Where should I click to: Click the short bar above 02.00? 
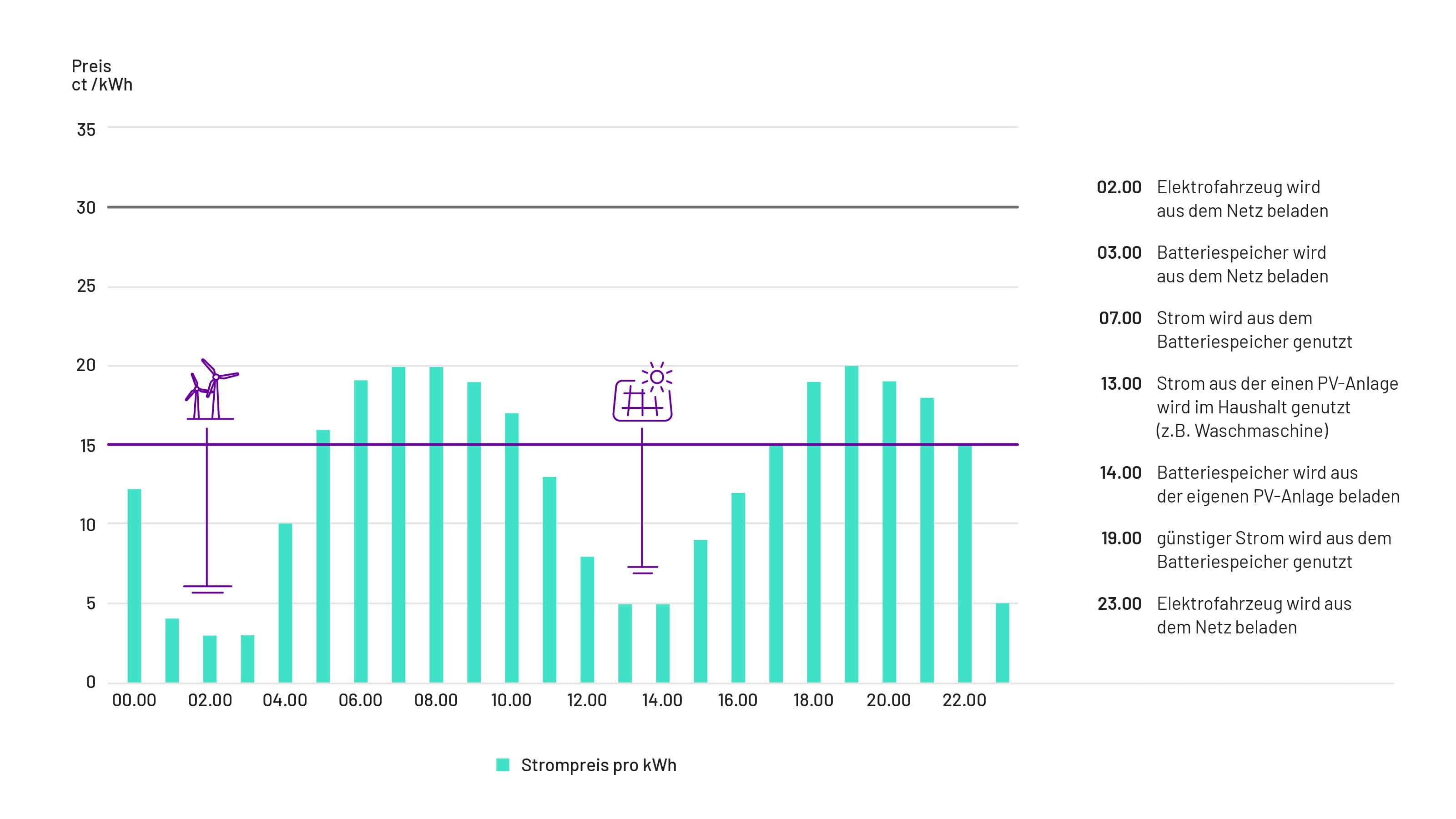(x=210, y=658)
